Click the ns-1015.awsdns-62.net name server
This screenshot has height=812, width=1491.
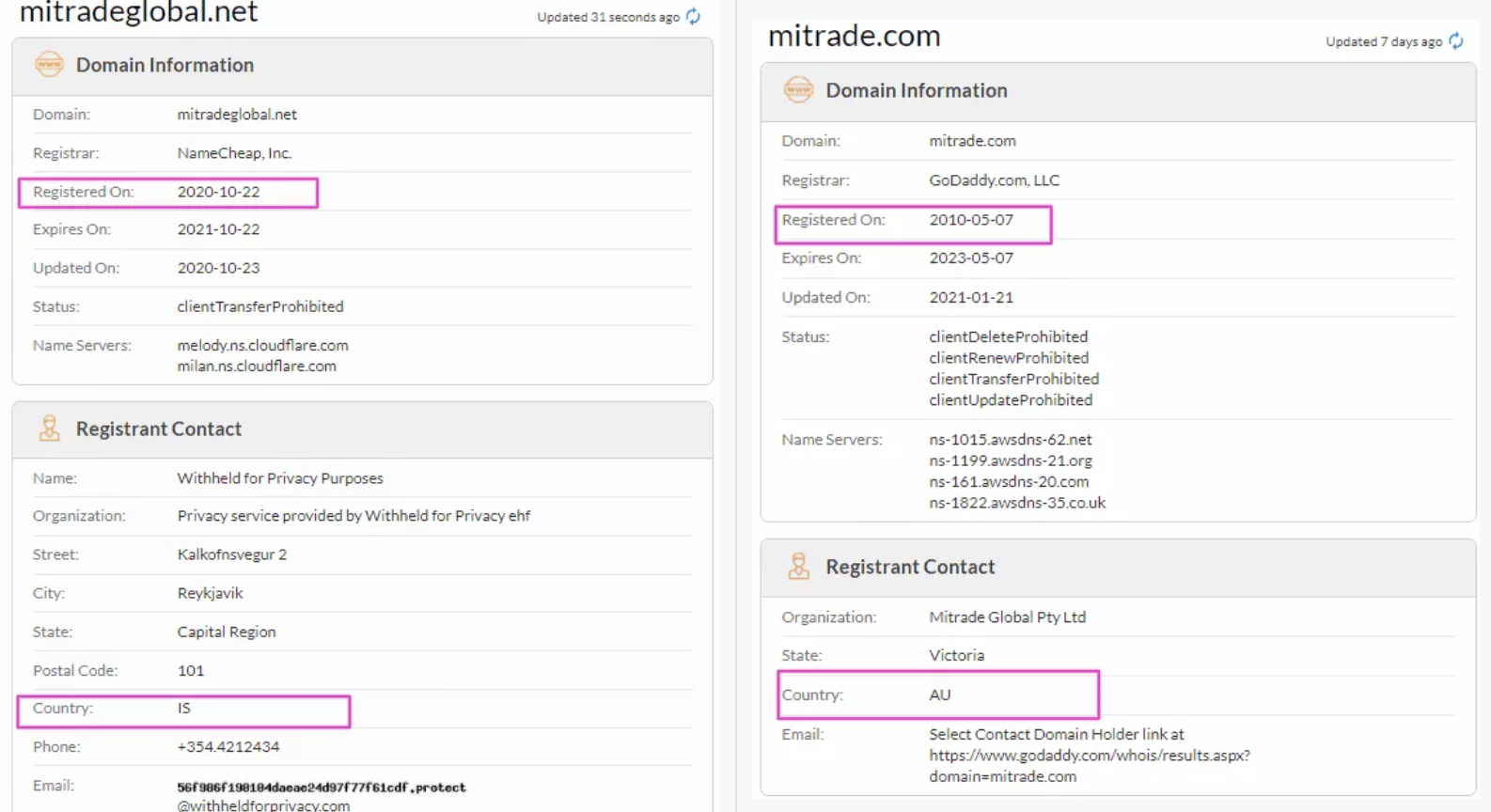pyautogui.click(x=1010, y=439)
